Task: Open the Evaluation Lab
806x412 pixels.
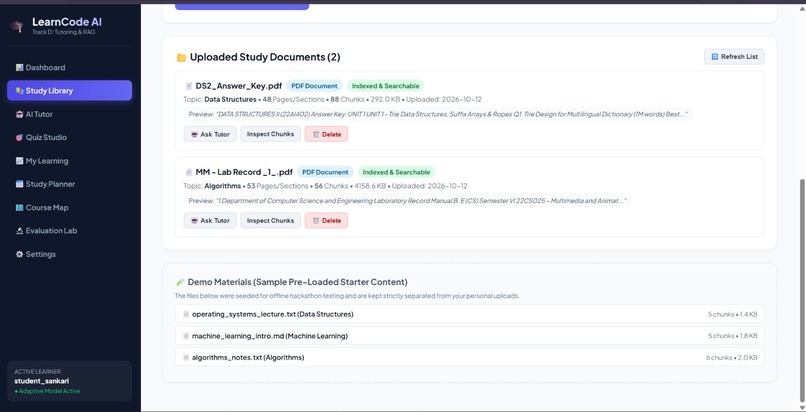Action: [x=69, y=231]
